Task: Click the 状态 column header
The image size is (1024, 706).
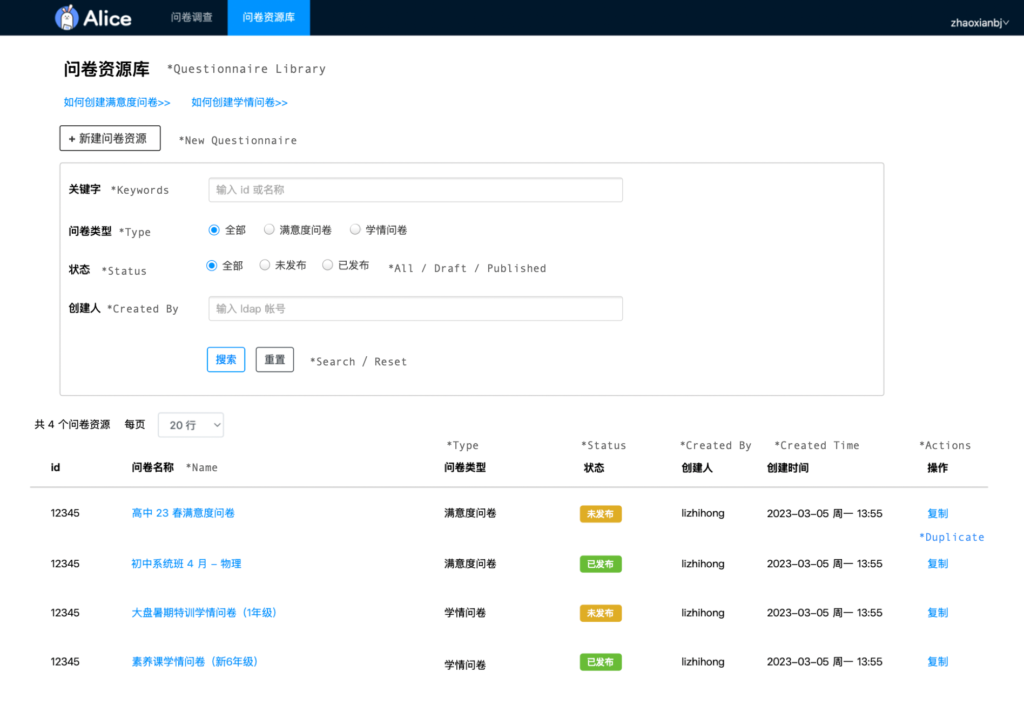Action: click(x=594, y=468)
